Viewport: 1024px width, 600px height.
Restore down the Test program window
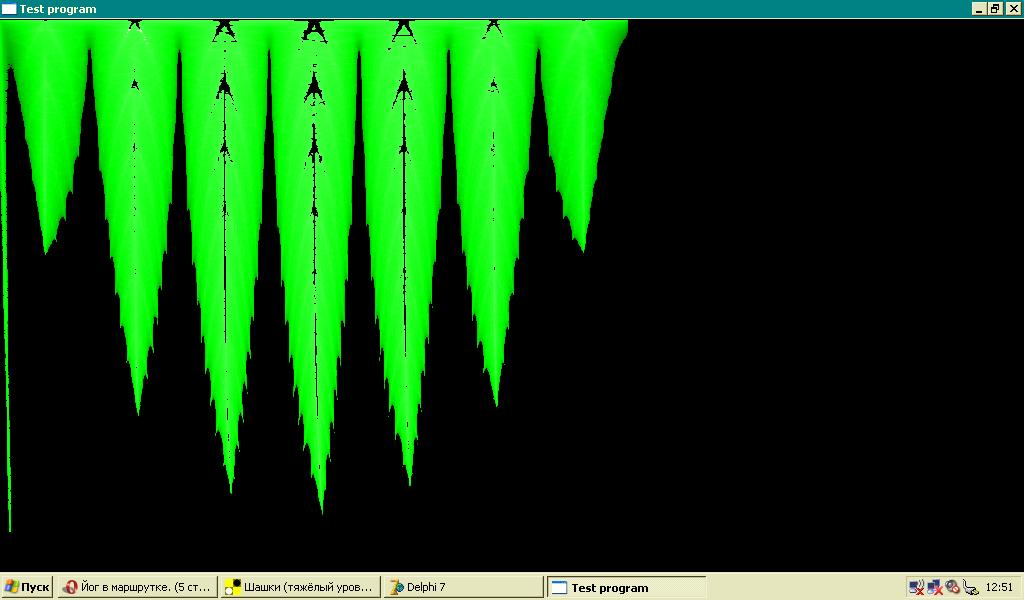pos(995,9)
